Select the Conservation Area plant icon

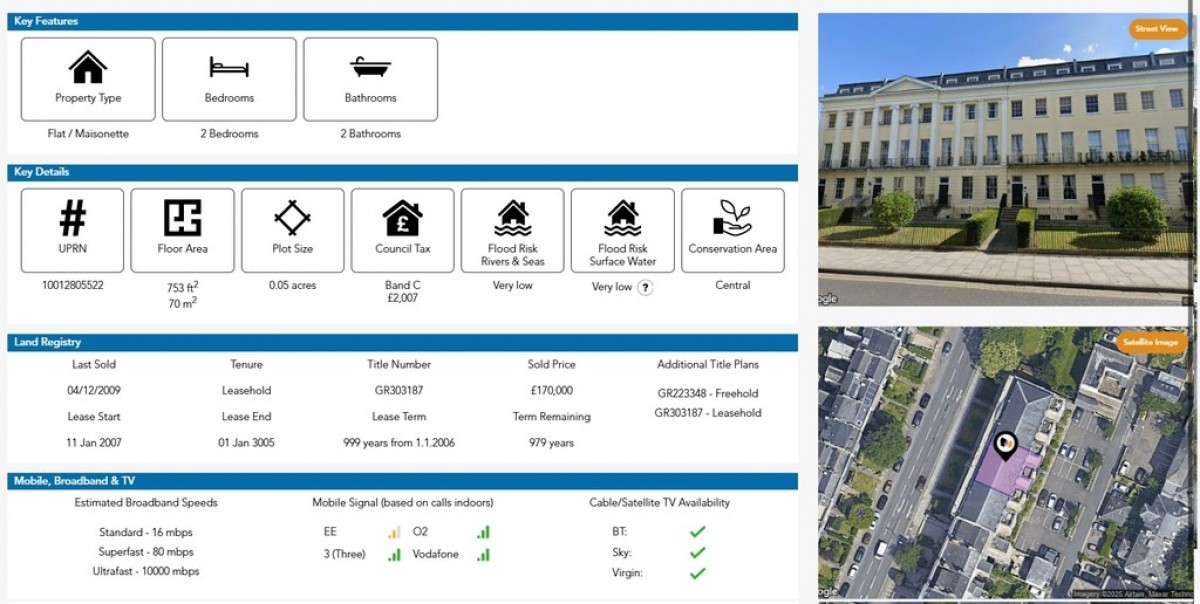732,217
